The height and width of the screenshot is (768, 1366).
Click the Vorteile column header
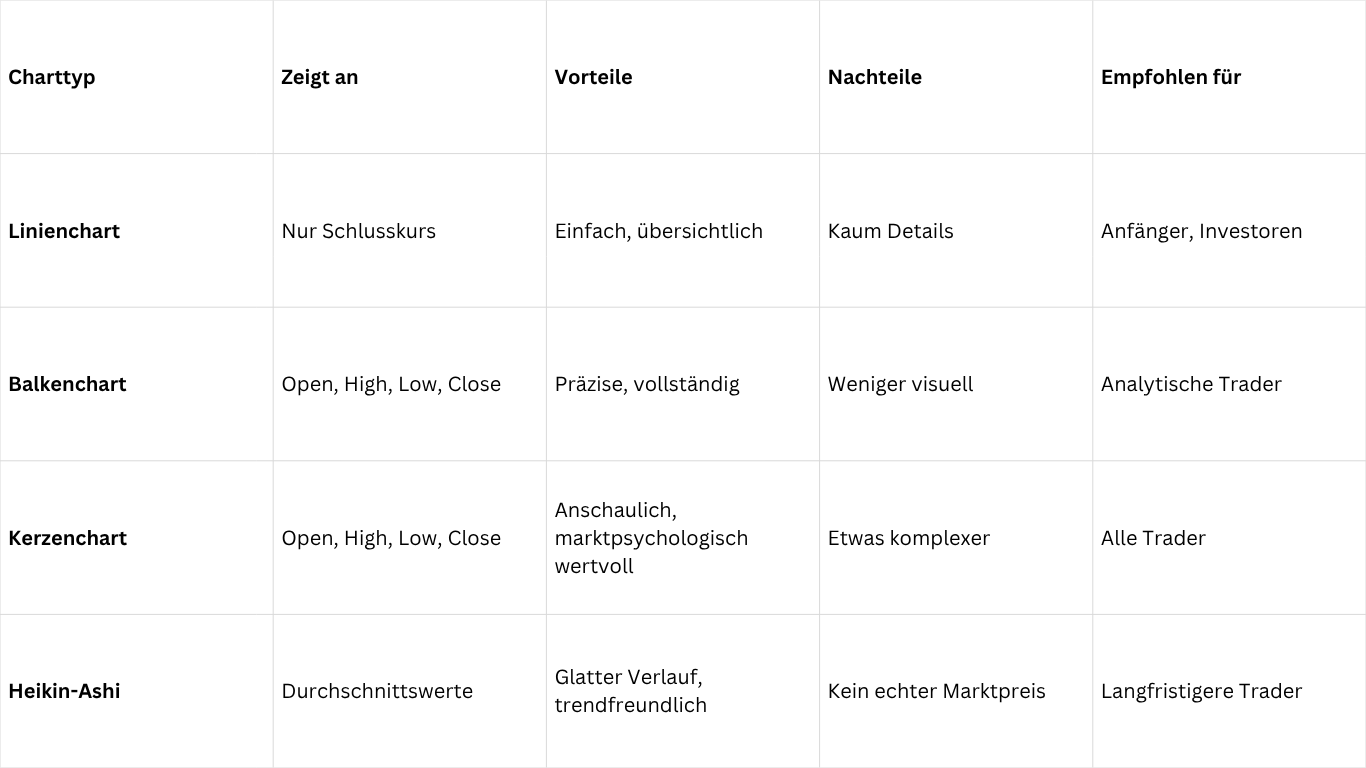(593, 77)
